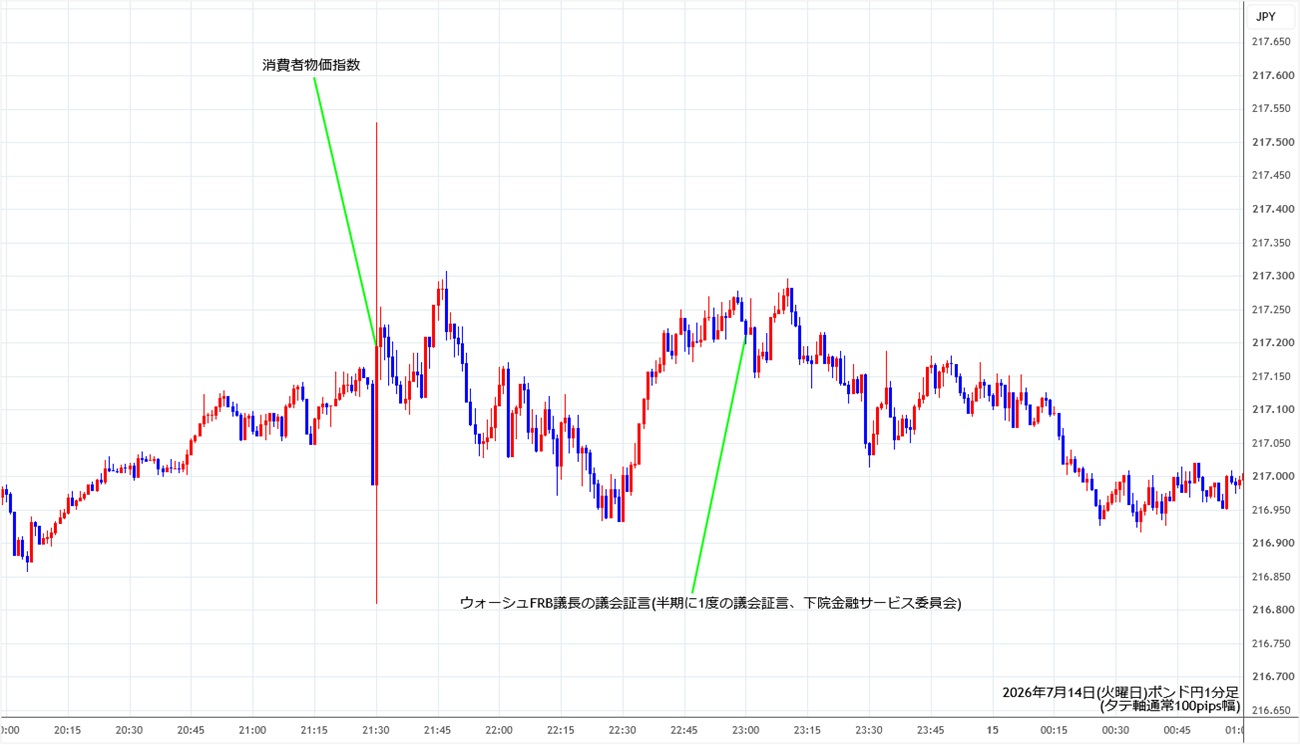The width and height of the screenshot is (1300, 745).
Task: Click the 23:15 time axis label
Action: (x=806, y=730)
